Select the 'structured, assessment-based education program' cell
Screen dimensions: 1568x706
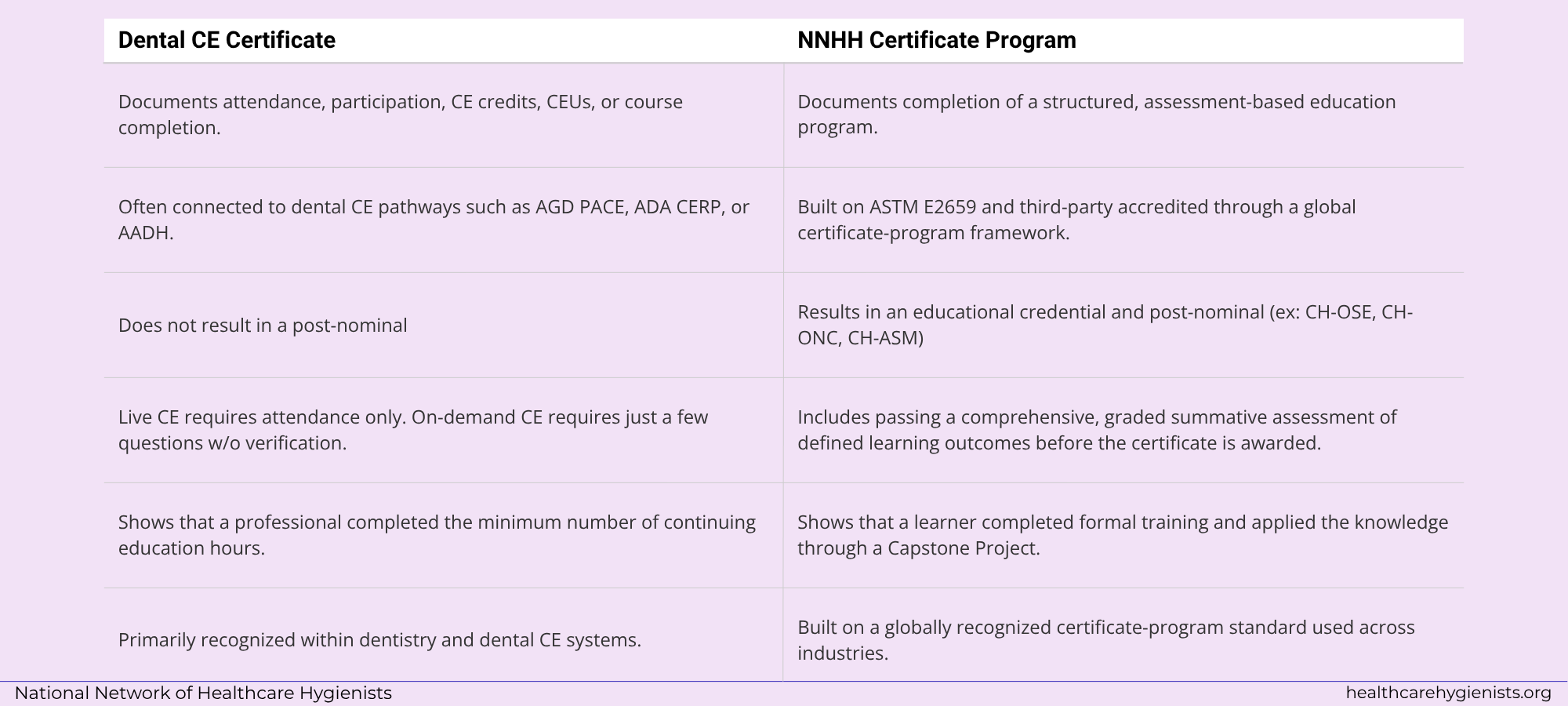click(1123, 115)
